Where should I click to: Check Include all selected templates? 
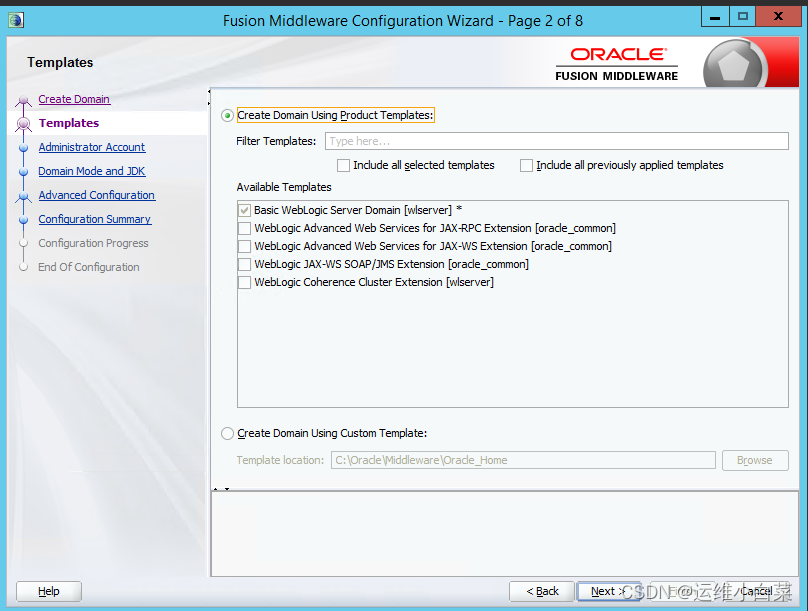point(343,165)
